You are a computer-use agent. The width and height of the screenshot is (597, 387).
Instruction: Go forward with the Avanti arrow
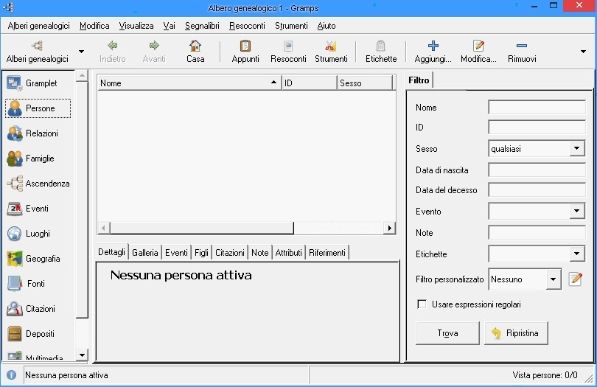pyautogui.click(x=154, y=52)
